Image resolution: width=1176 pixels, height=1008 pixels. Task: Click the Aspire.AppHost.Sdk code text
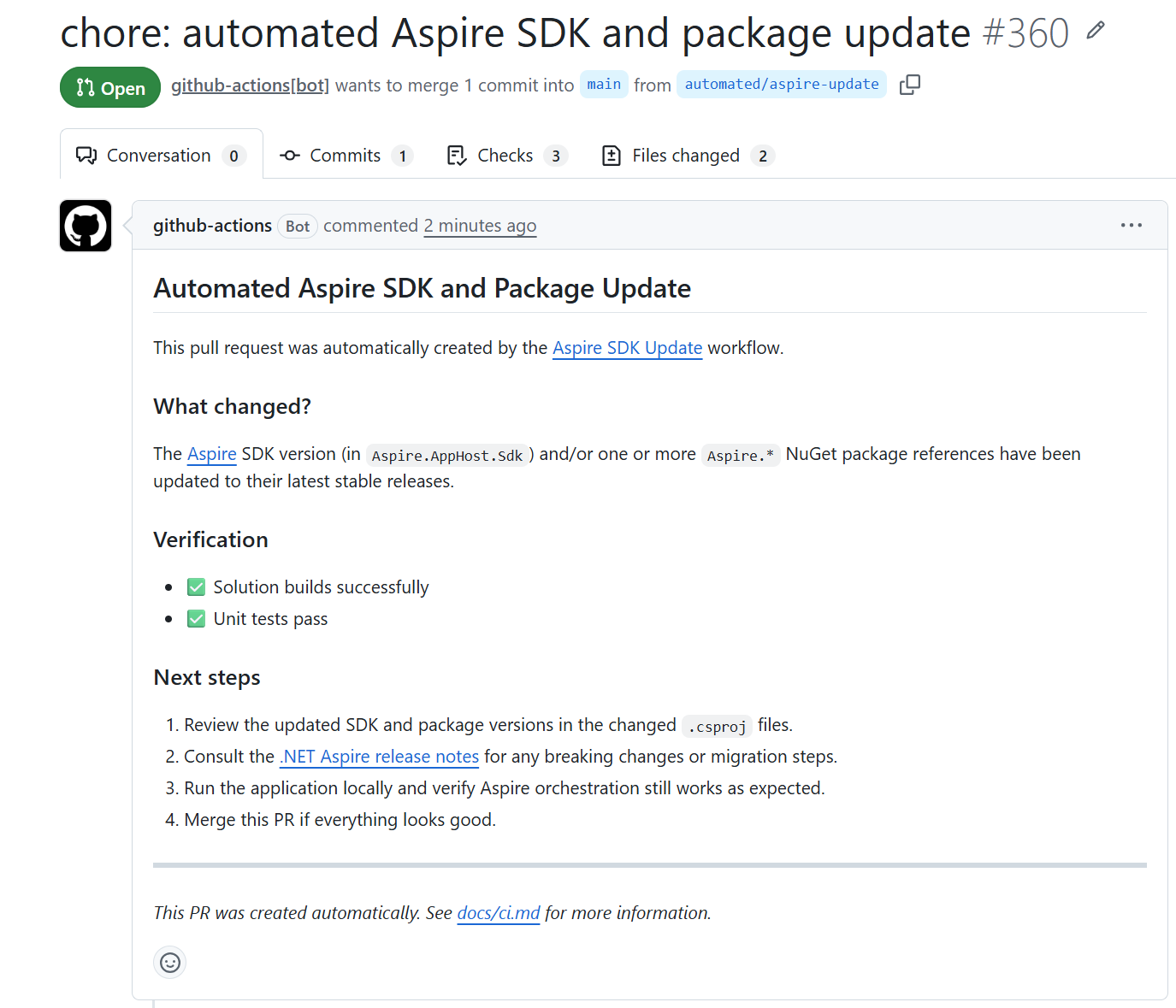tap(447, 456)
